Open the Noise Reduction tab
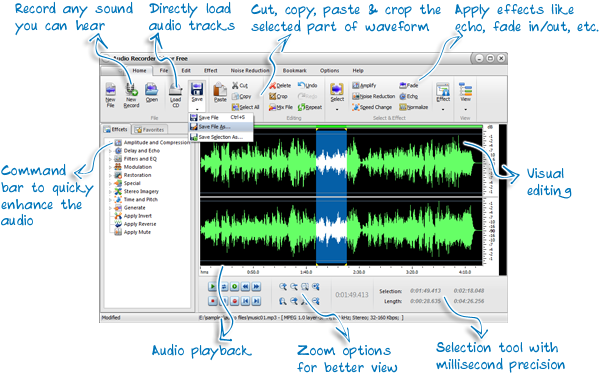599x373 pixels. 250,71
